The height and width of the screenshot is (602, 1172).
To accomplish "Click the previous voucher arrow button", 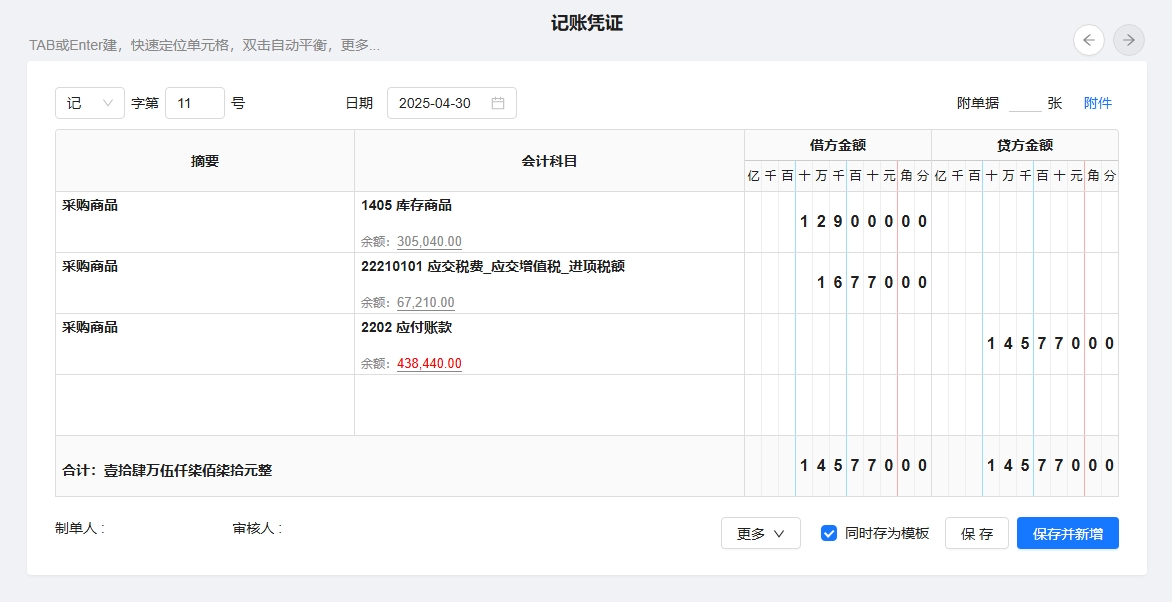I will (1089, 40).
